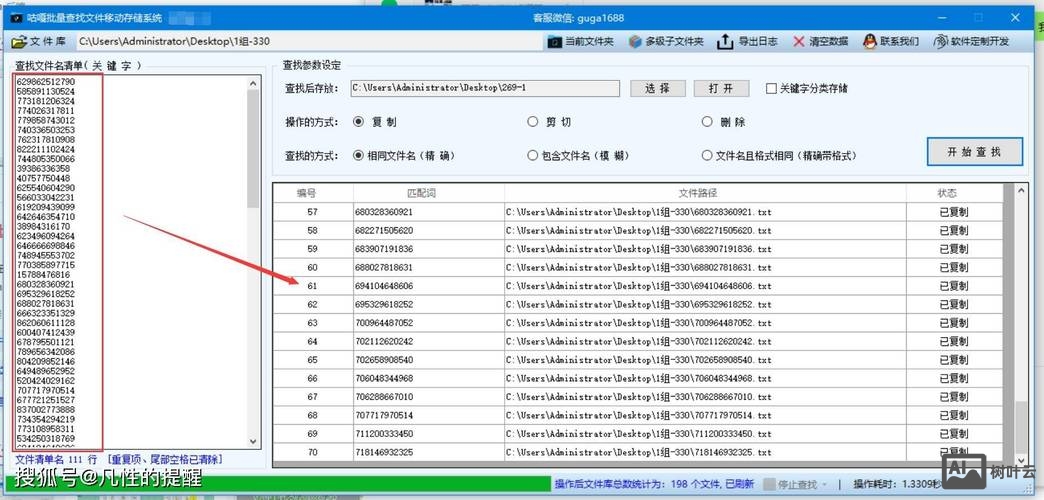Viewport: 1044px width, 500px height.
Task: Click the 选择 button
Action: coord(657,89)
